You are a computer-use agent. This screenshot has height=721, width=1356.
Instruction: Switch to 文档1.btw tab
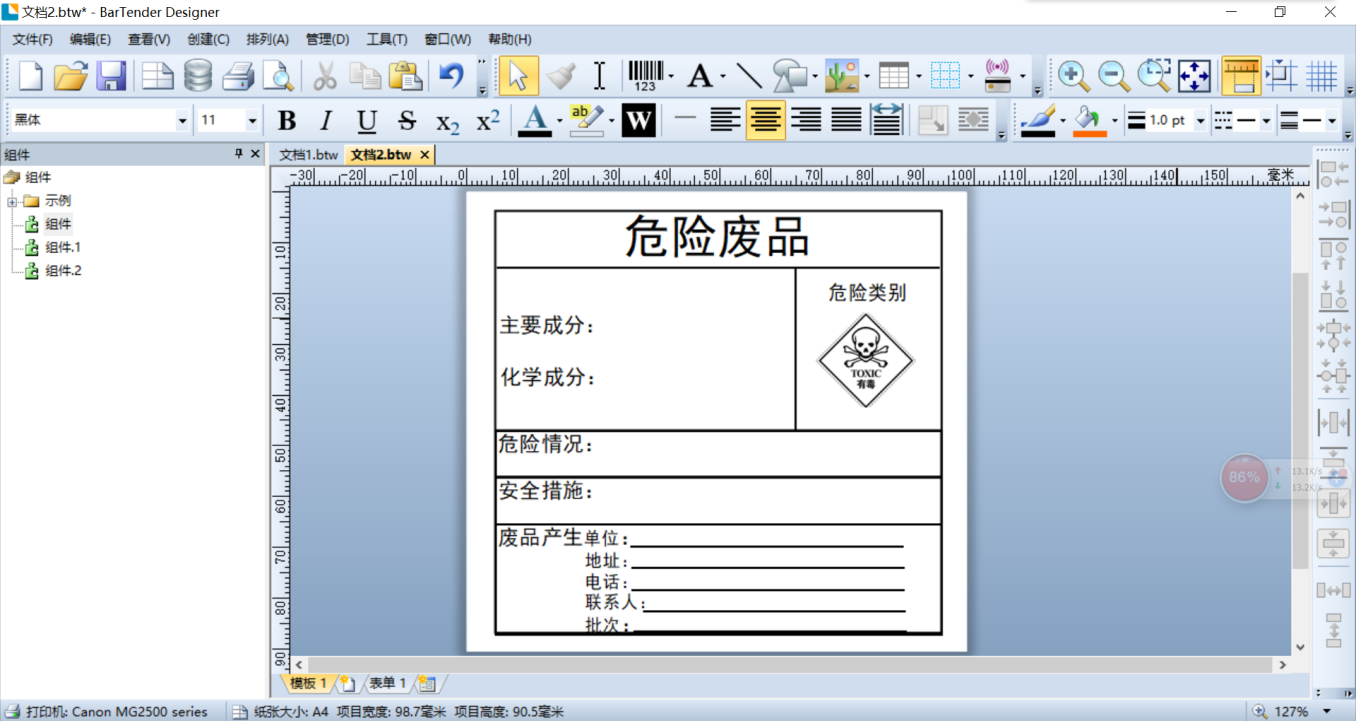308,154
